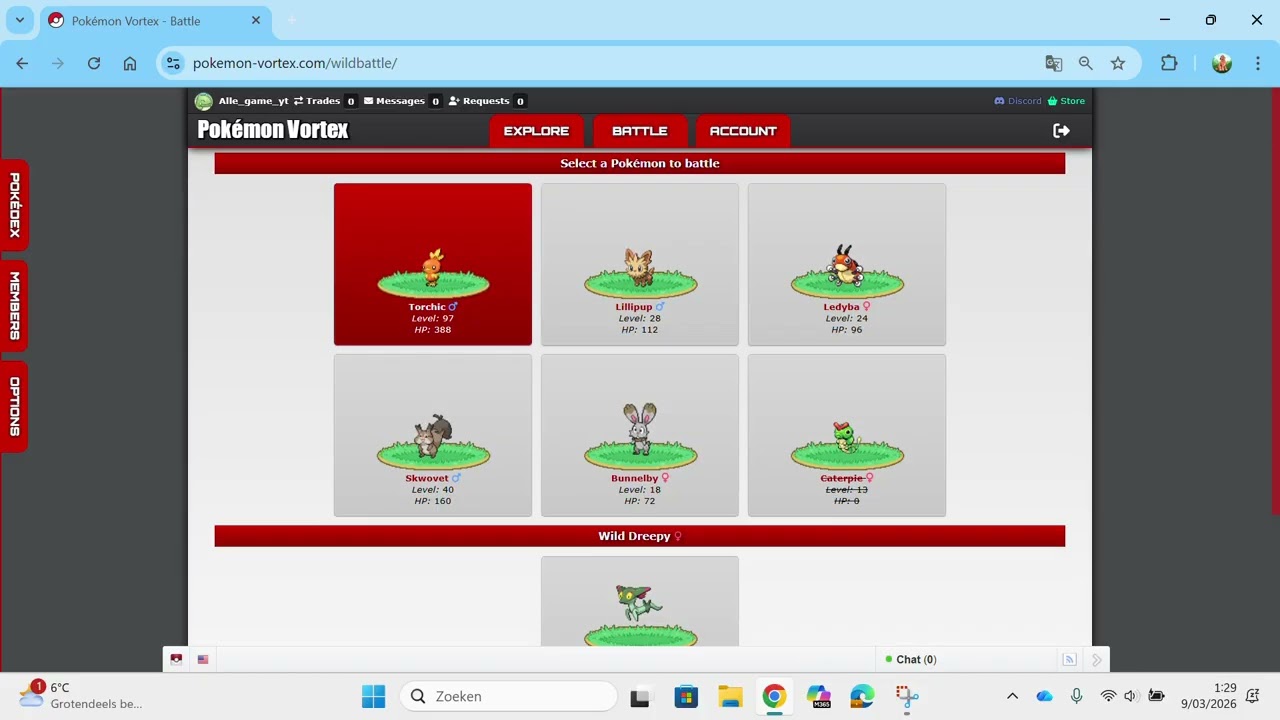Click the wild Dreepy sprite
The image size is (1280, 720).
(x=639, y=603)
